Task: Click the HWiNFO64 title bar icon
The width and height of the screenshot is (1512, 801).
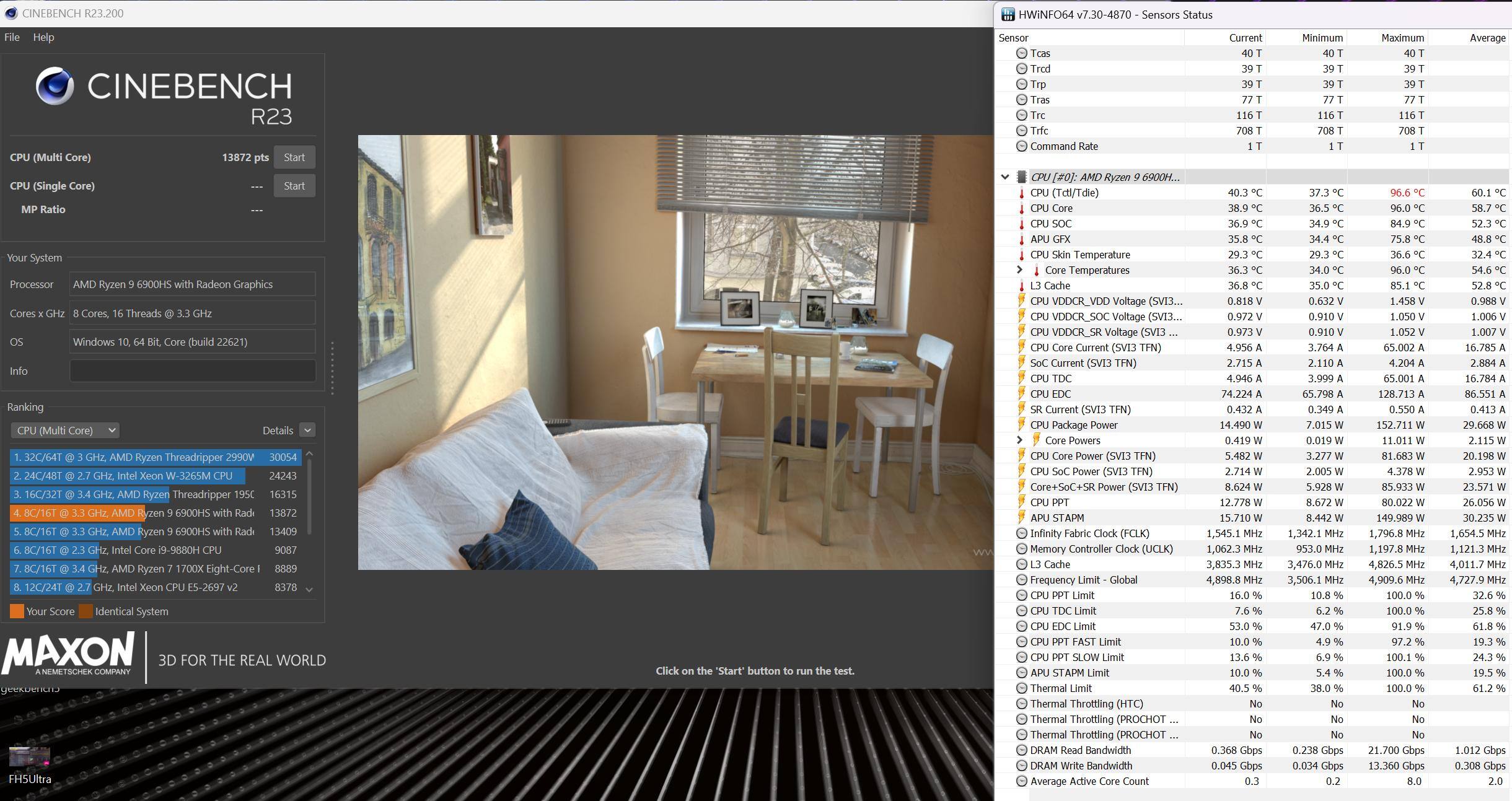Action: [1008, 14]
